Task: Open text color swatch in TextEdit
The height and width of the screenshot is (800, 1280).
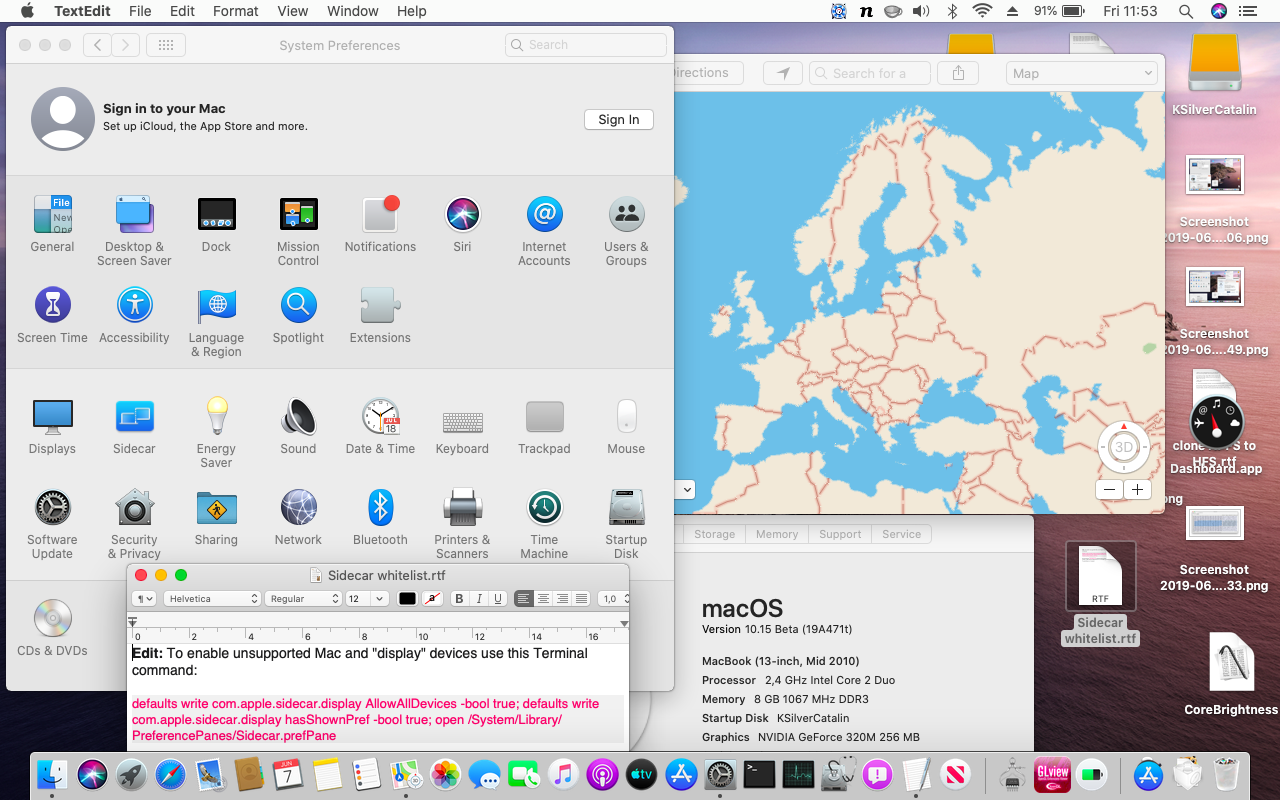Action: coord(407,599)
